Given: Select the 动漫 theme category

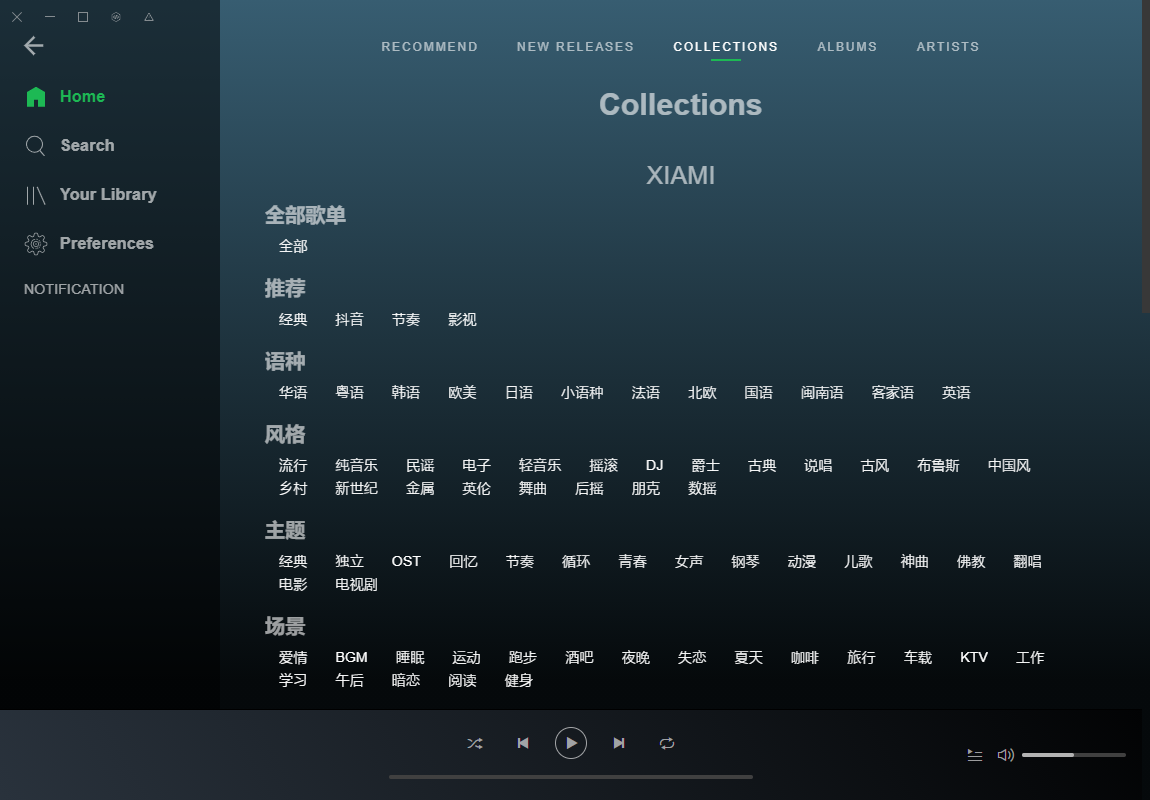Looking at the screenshot, I should point(802,562).
